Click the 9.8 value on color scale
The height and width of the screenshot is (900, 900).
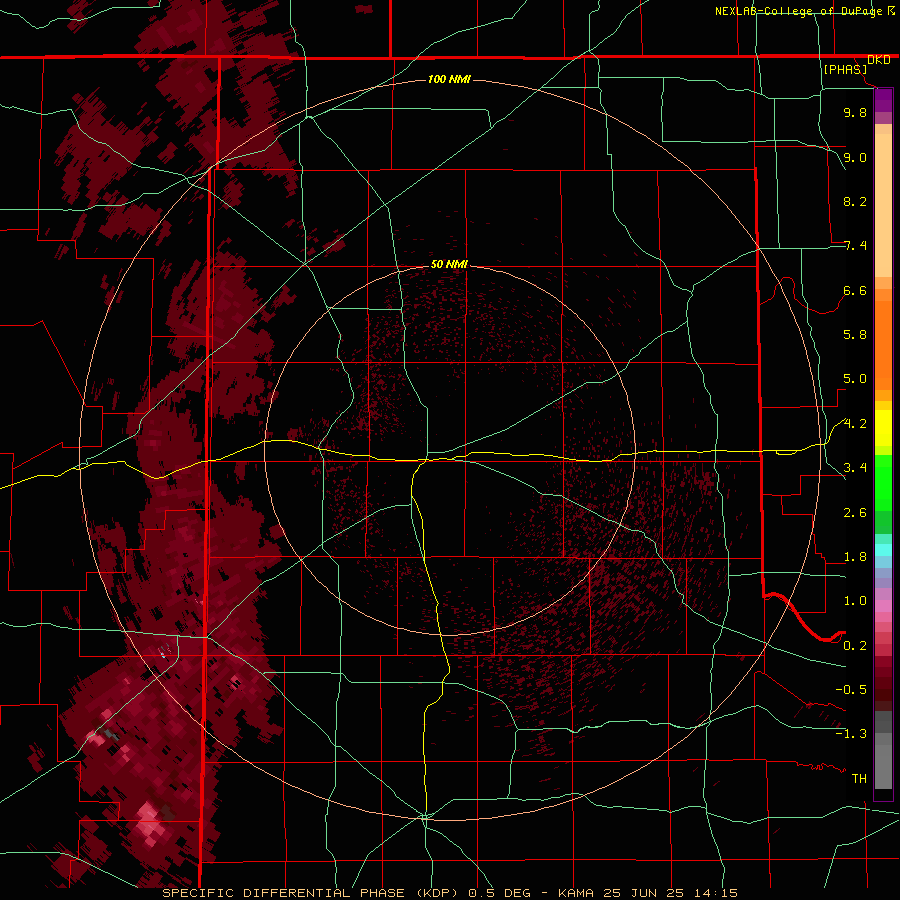[x=855, y=112]
